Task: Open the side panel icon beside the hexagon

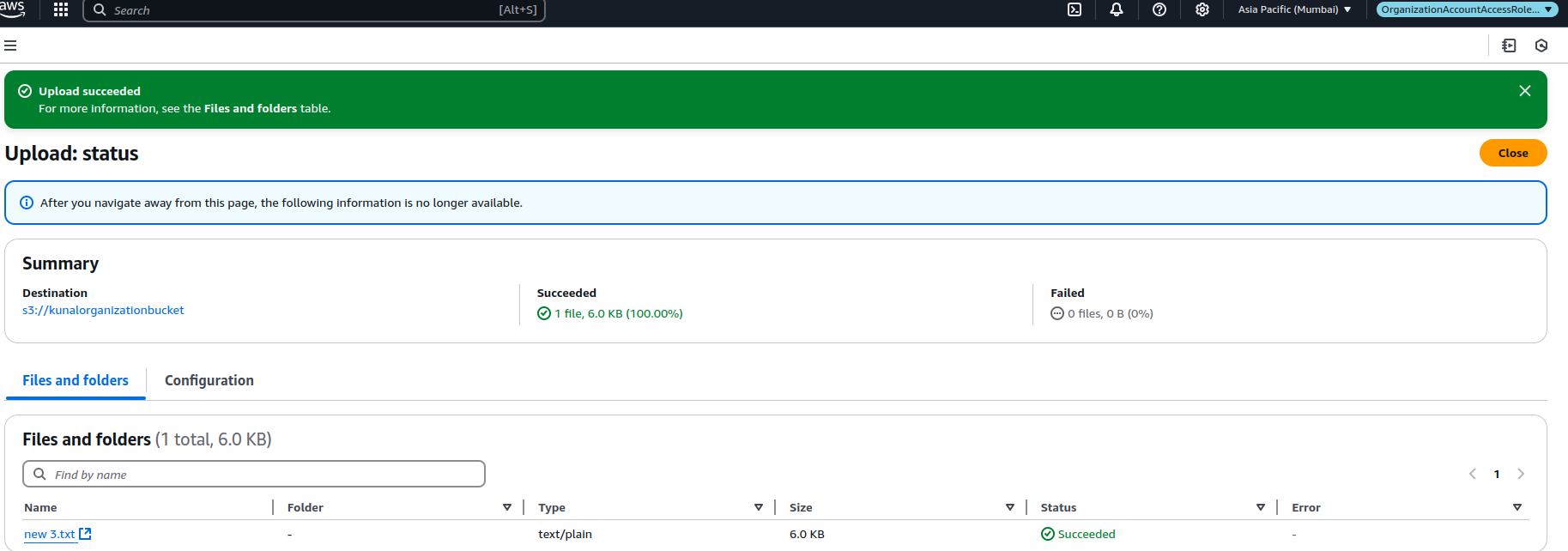Action: point(1509,45)
